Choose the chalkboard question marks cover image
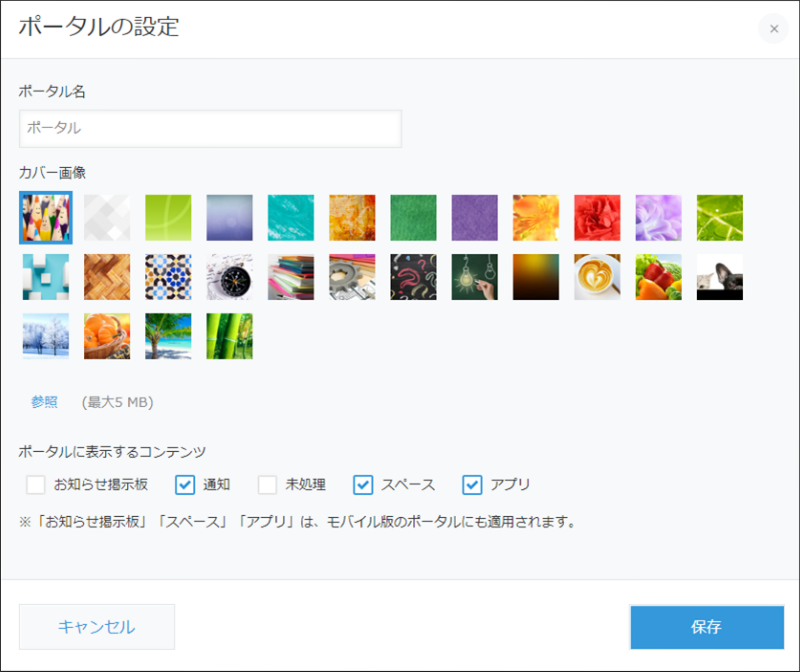This screenshot has width=800, height=672. coord(413,277)
